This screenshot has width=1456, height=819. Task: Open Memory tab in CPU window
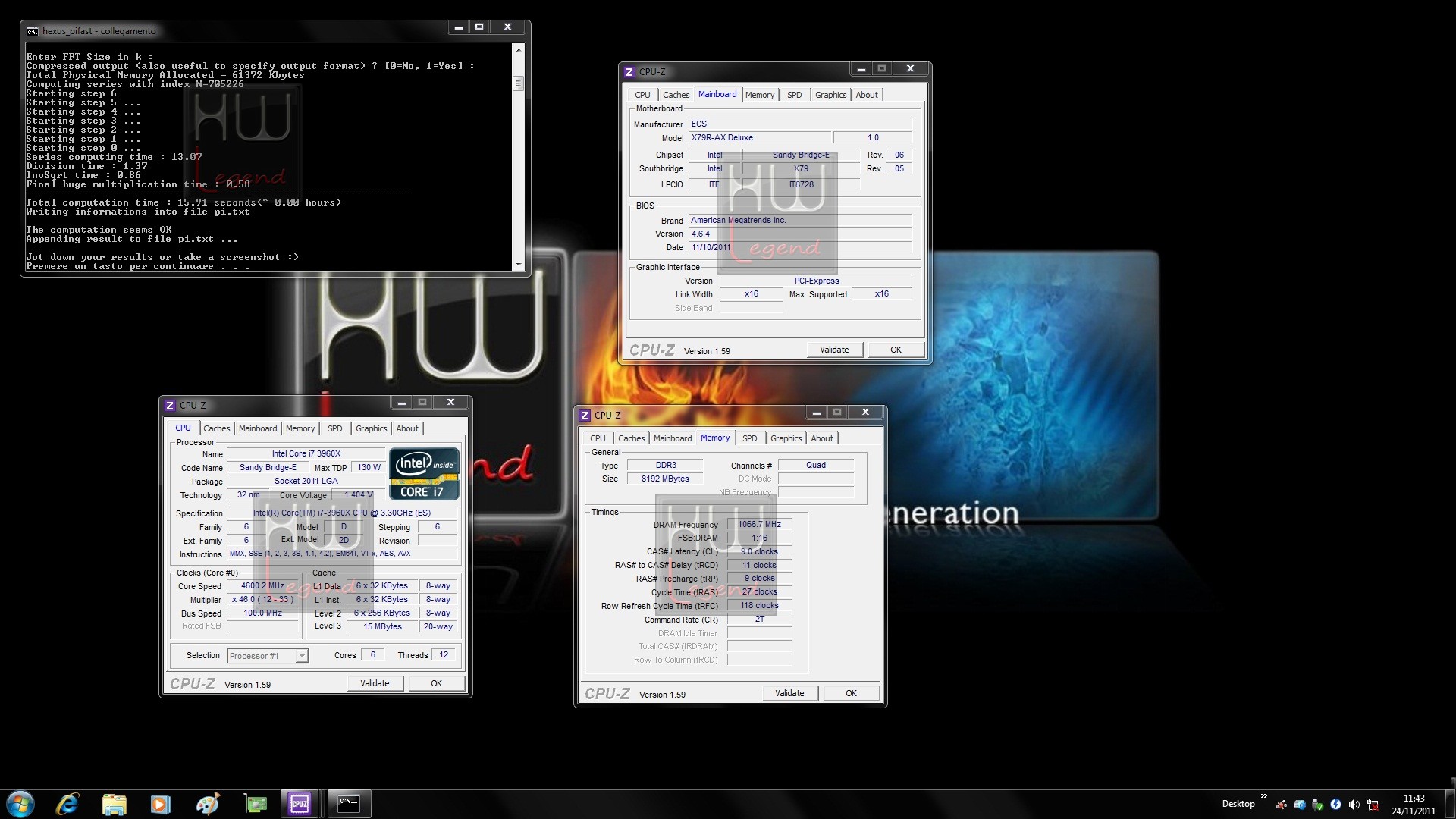click(300, 428)
